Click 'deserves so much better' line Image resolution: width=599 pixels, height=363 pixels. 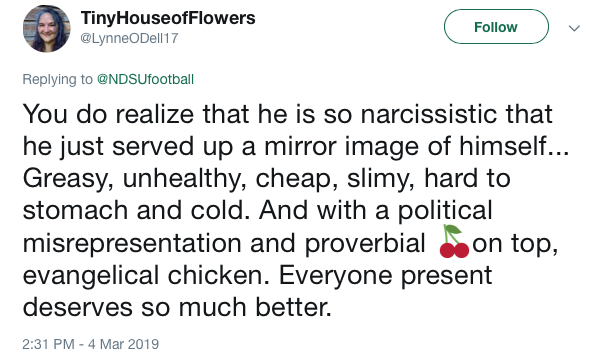point(177,307)
